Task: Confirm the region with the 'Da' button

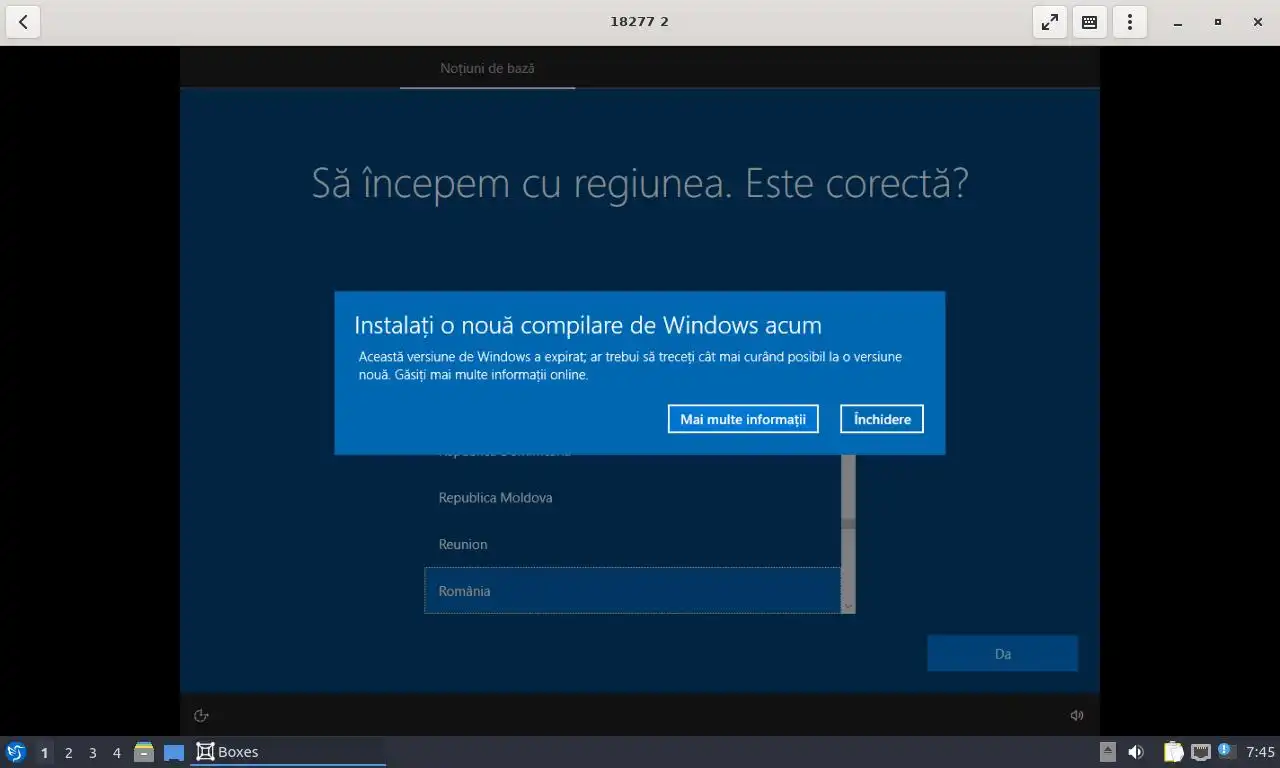Action: 1002,654
